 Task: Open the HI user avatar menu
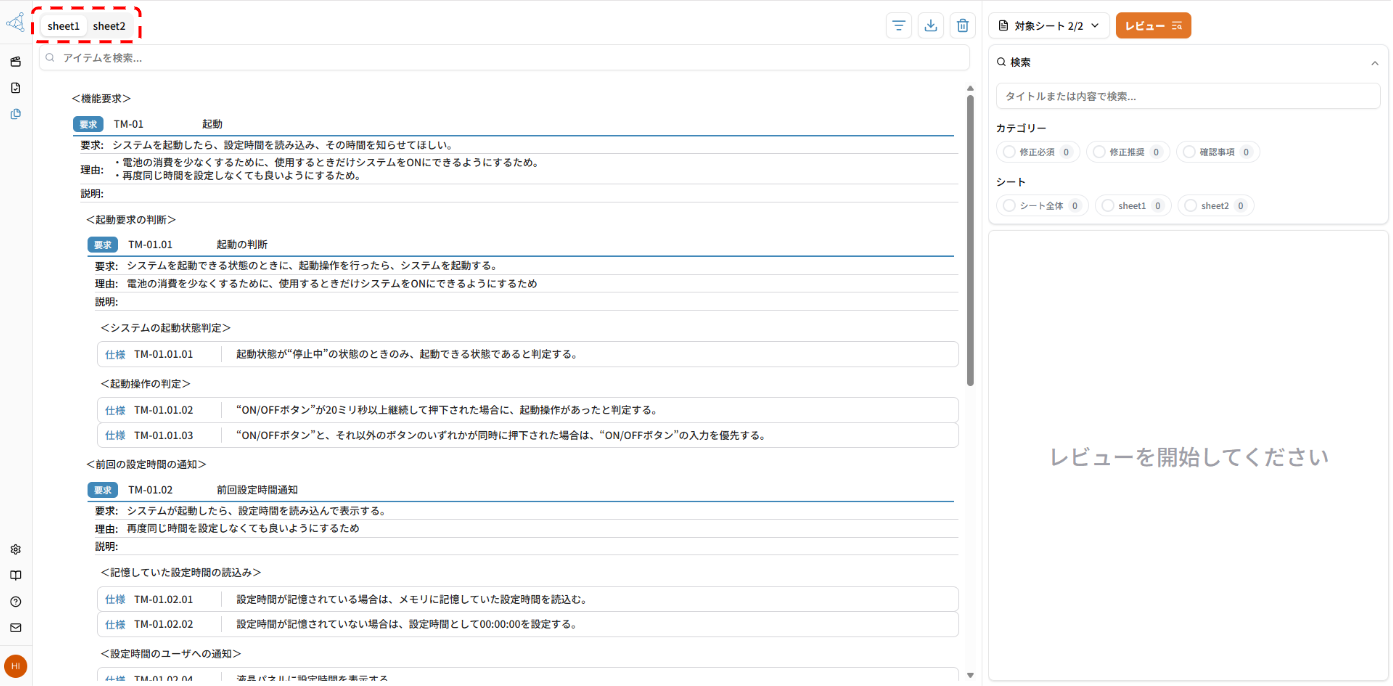(16, 666)
